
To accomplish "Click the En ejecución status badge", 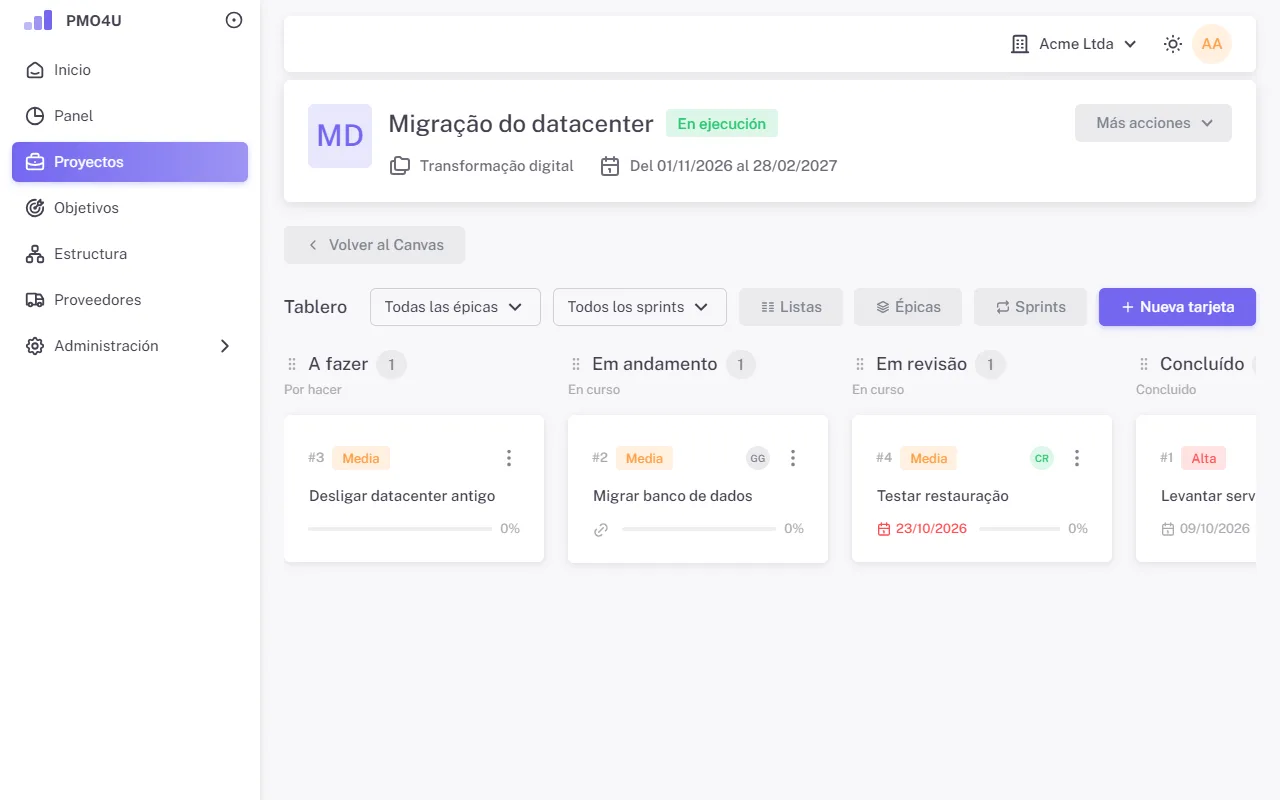I will [722, 124].
